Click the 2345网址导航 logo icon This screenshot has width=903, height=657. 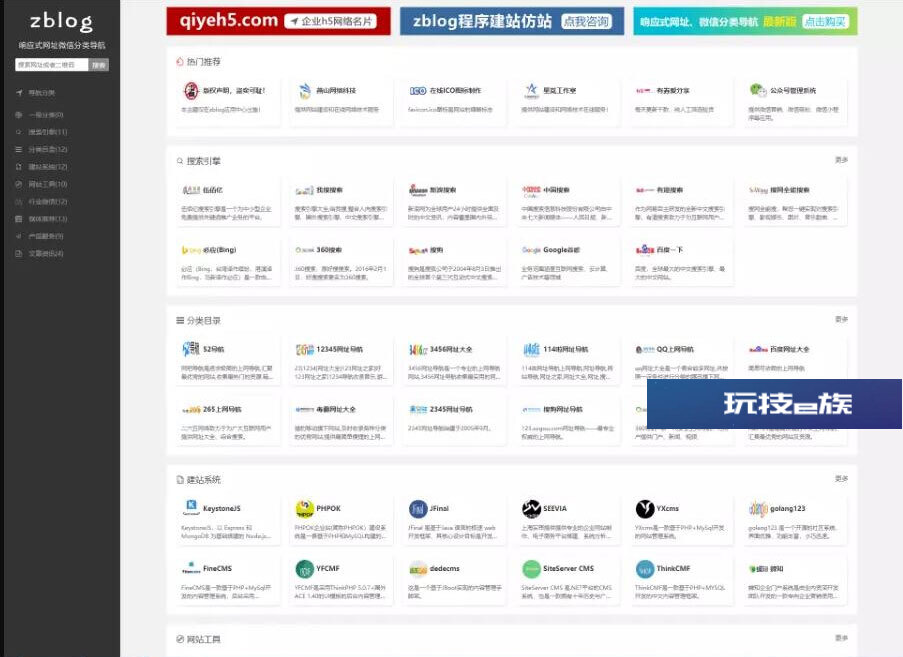coord(418,409)
